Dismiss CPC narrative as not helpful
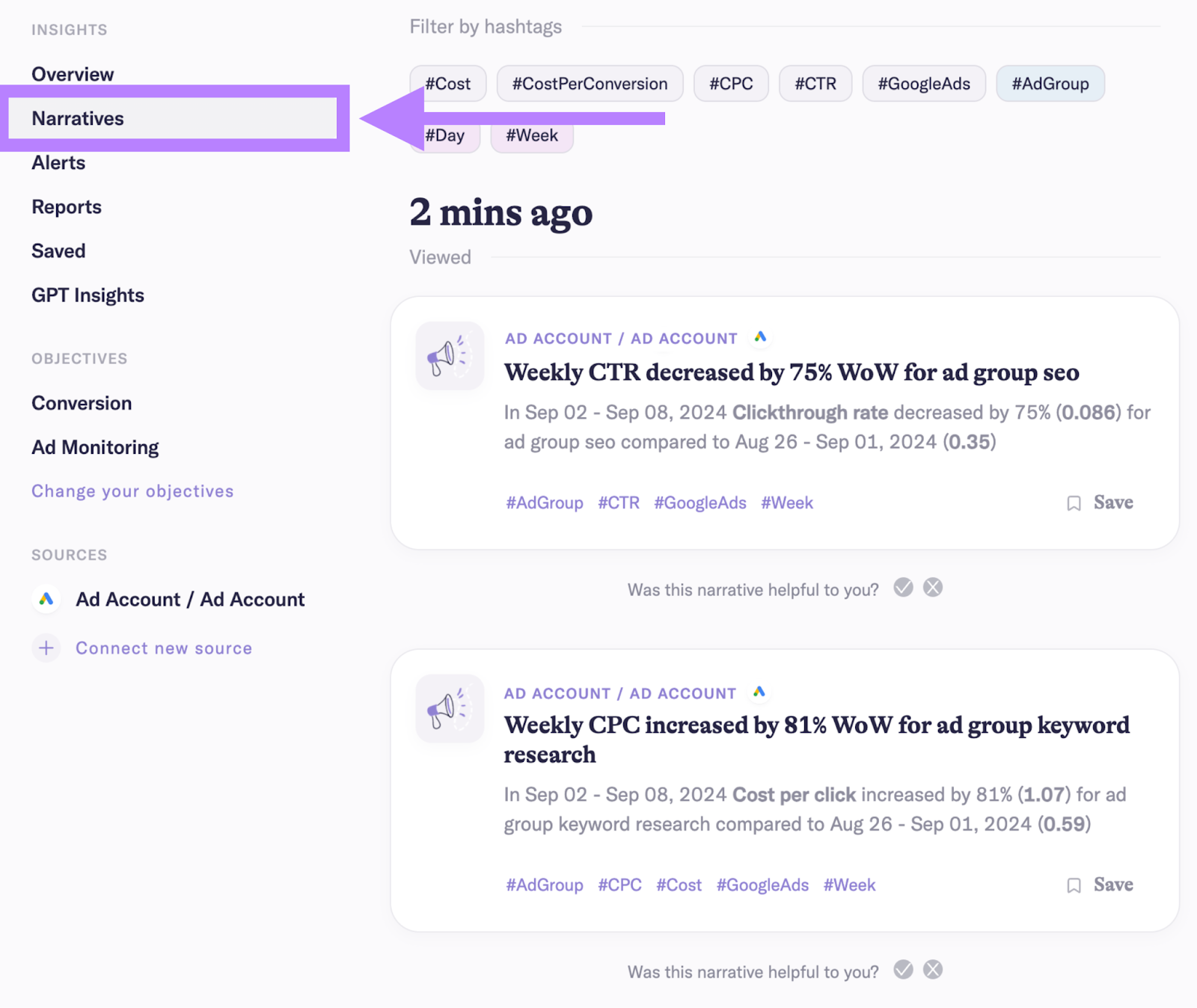1197x1008 pixels. (932, 970)
